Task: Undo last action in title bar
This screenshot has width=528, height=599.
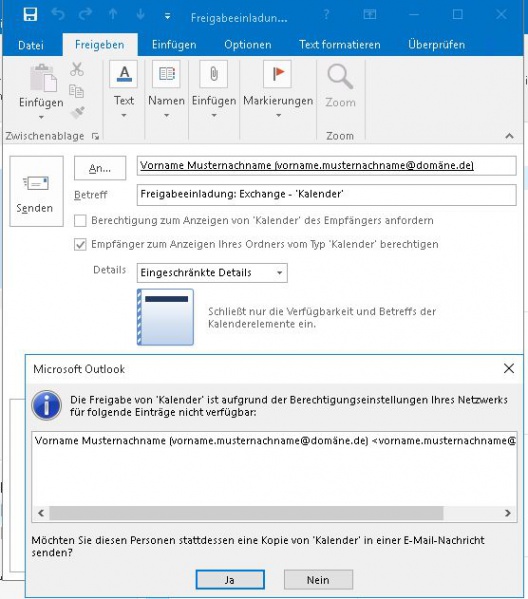Action: click(x=58, y=15)
